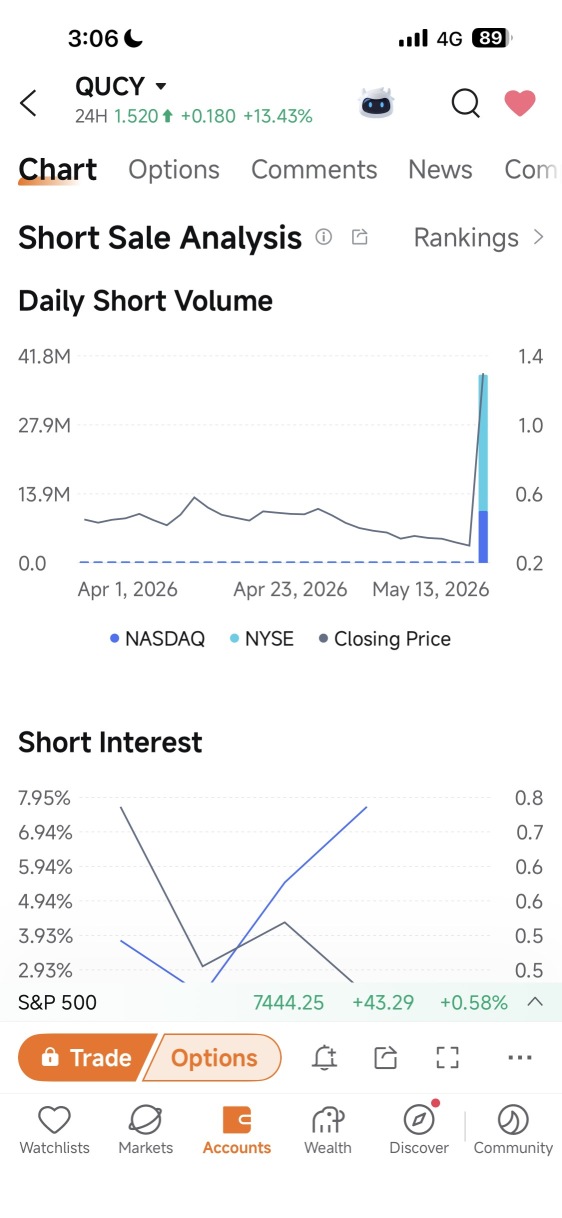Screen dimensions: 562x1218
Task: Toggle the NASDAQ legend series
Action: pyautogui.click(x=157, y=638)
